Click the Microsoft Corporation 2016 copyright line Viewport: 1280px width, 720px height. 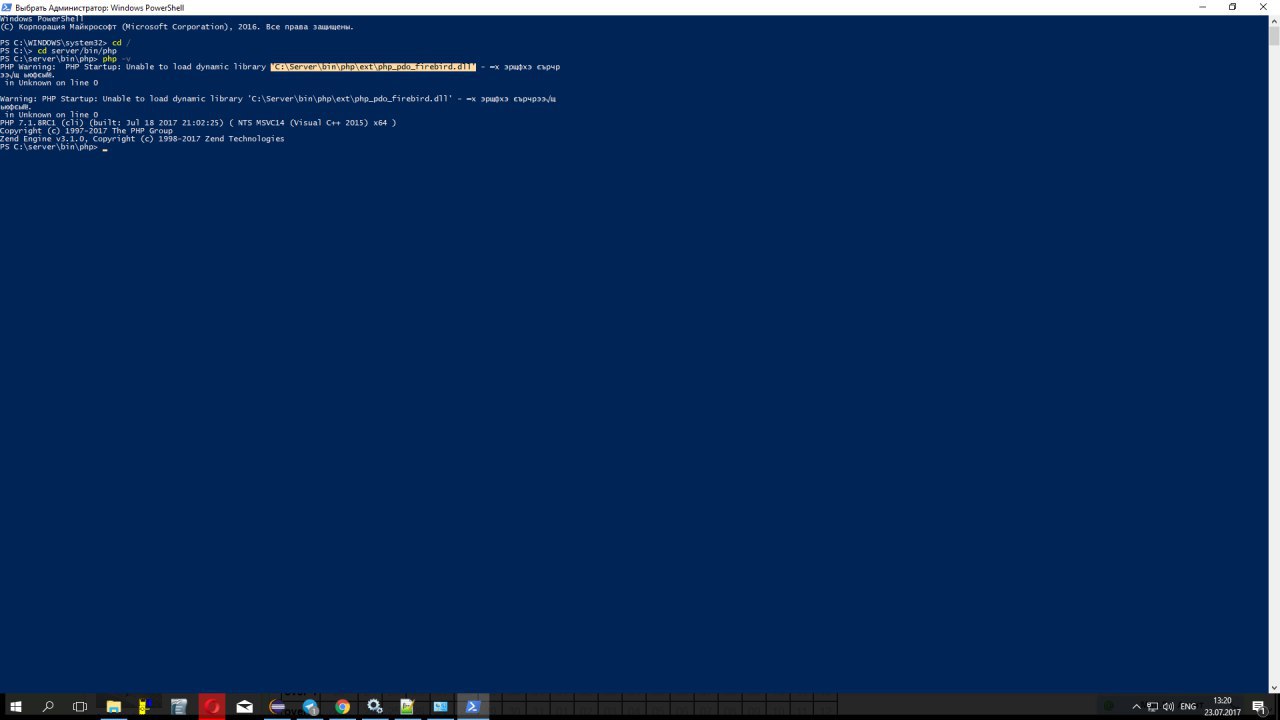(177, 27)
